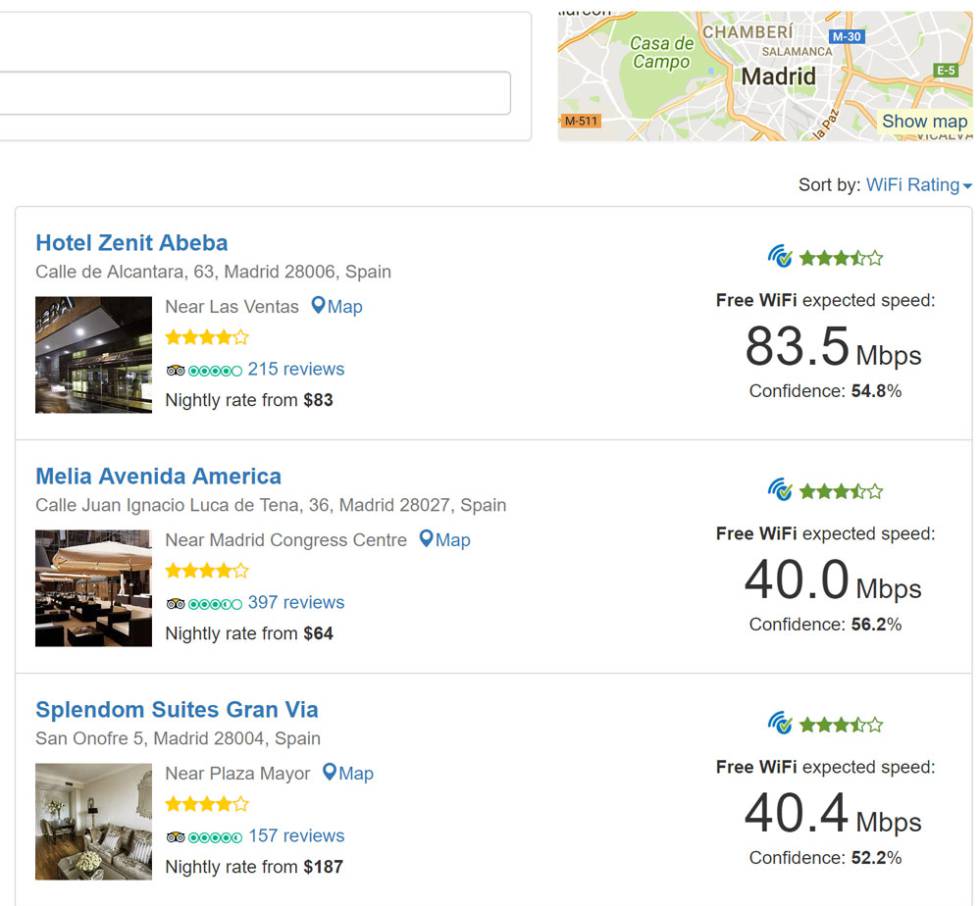Click Nightly rate from $64
Screen dimensions: 980x906
pyautogui.click(x=249, y=634)
